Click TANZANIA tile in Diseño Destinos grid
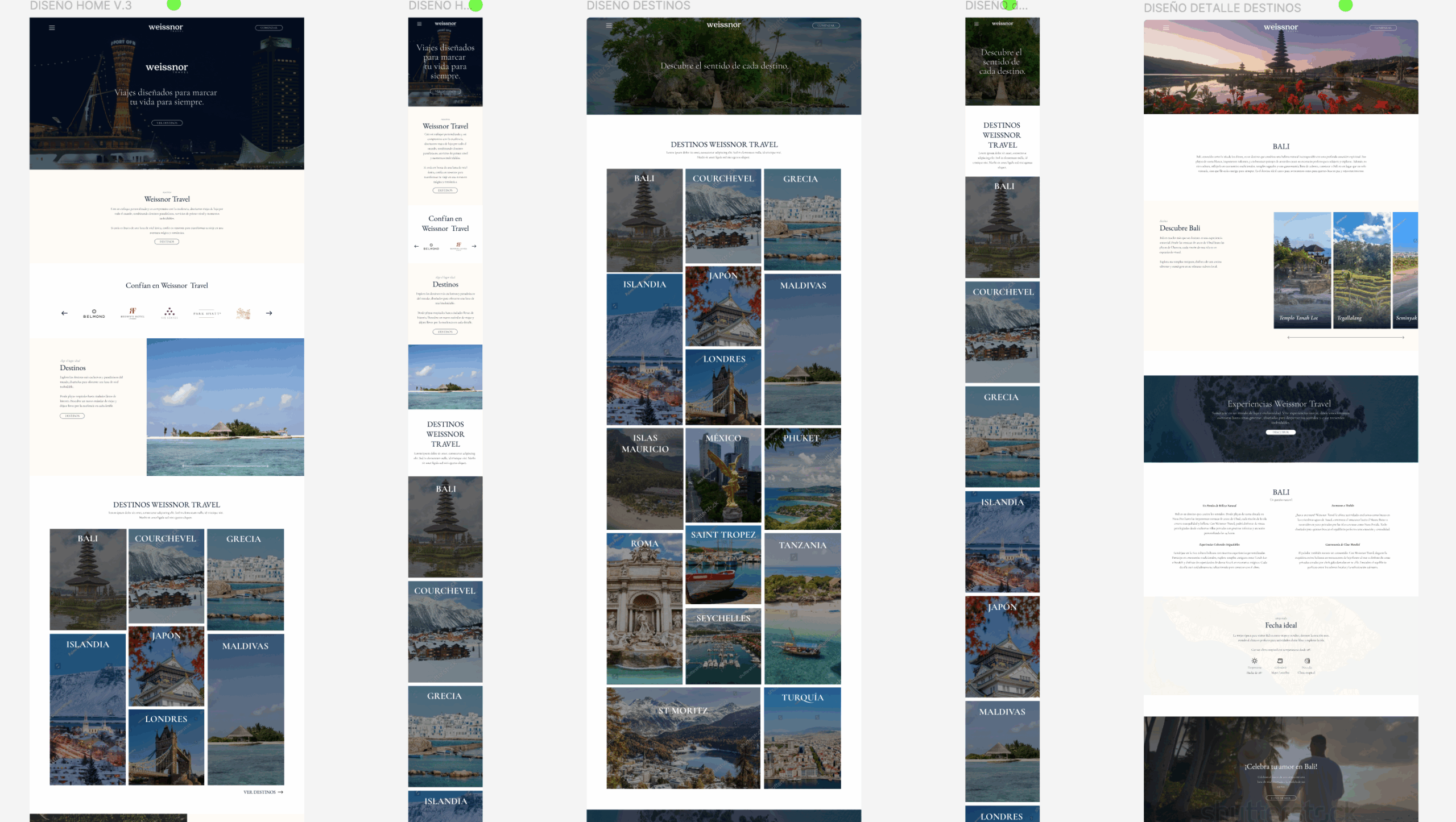Viewport: 1456px width, 822px height. (802, 608)
